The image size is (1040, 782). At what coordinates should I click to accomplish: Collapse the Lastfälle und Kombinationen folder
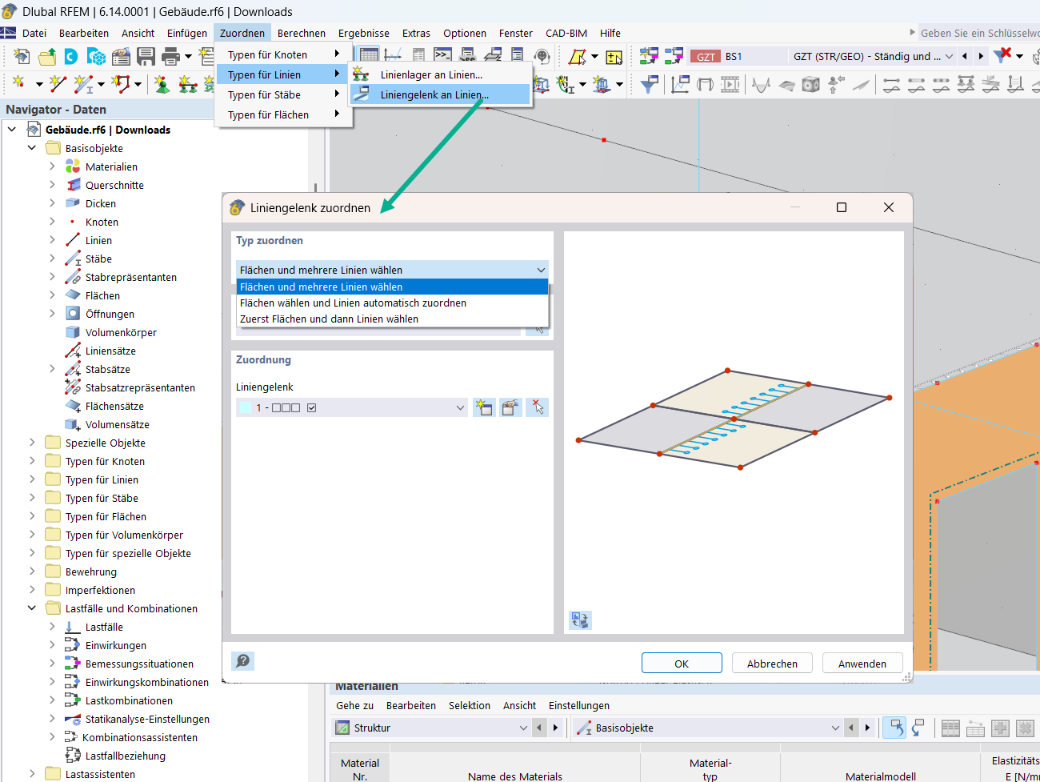click(x=32, y=608)
